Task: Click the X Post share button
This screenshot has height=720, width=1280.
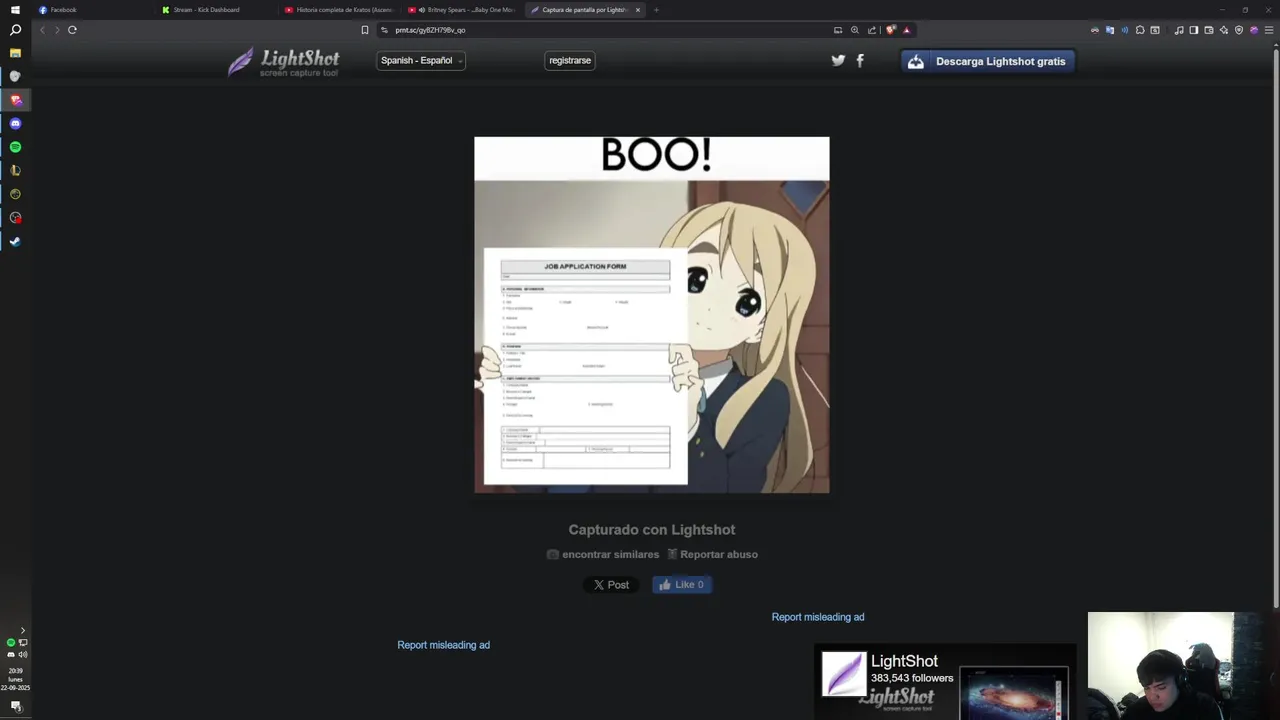Action: pyautogui.click(x=611, y=585)
